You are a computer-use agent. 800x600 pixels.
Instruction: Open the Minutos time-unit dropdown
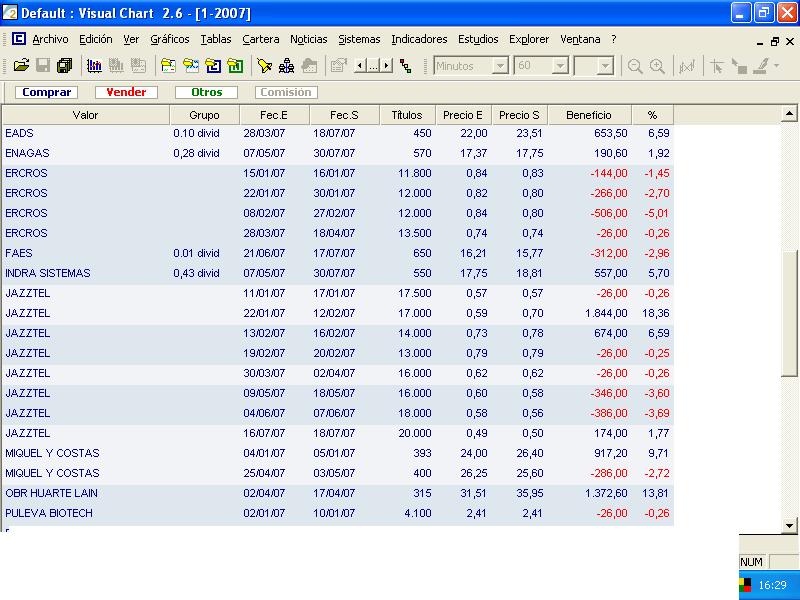coord(501,66)
